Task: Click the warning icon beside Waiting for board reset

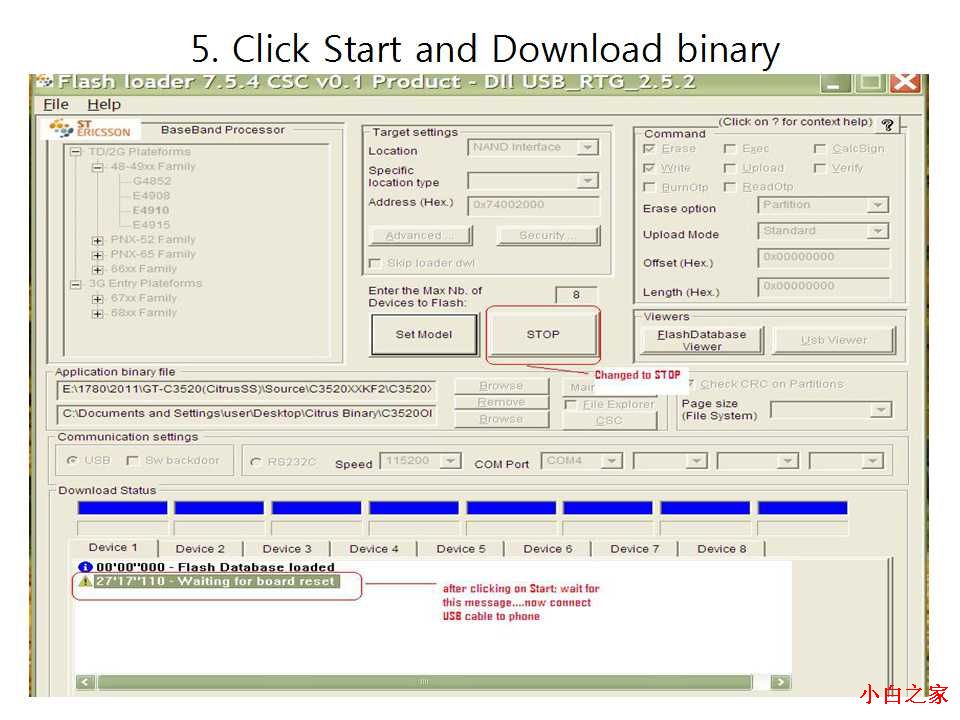Action: click(85, 581)
